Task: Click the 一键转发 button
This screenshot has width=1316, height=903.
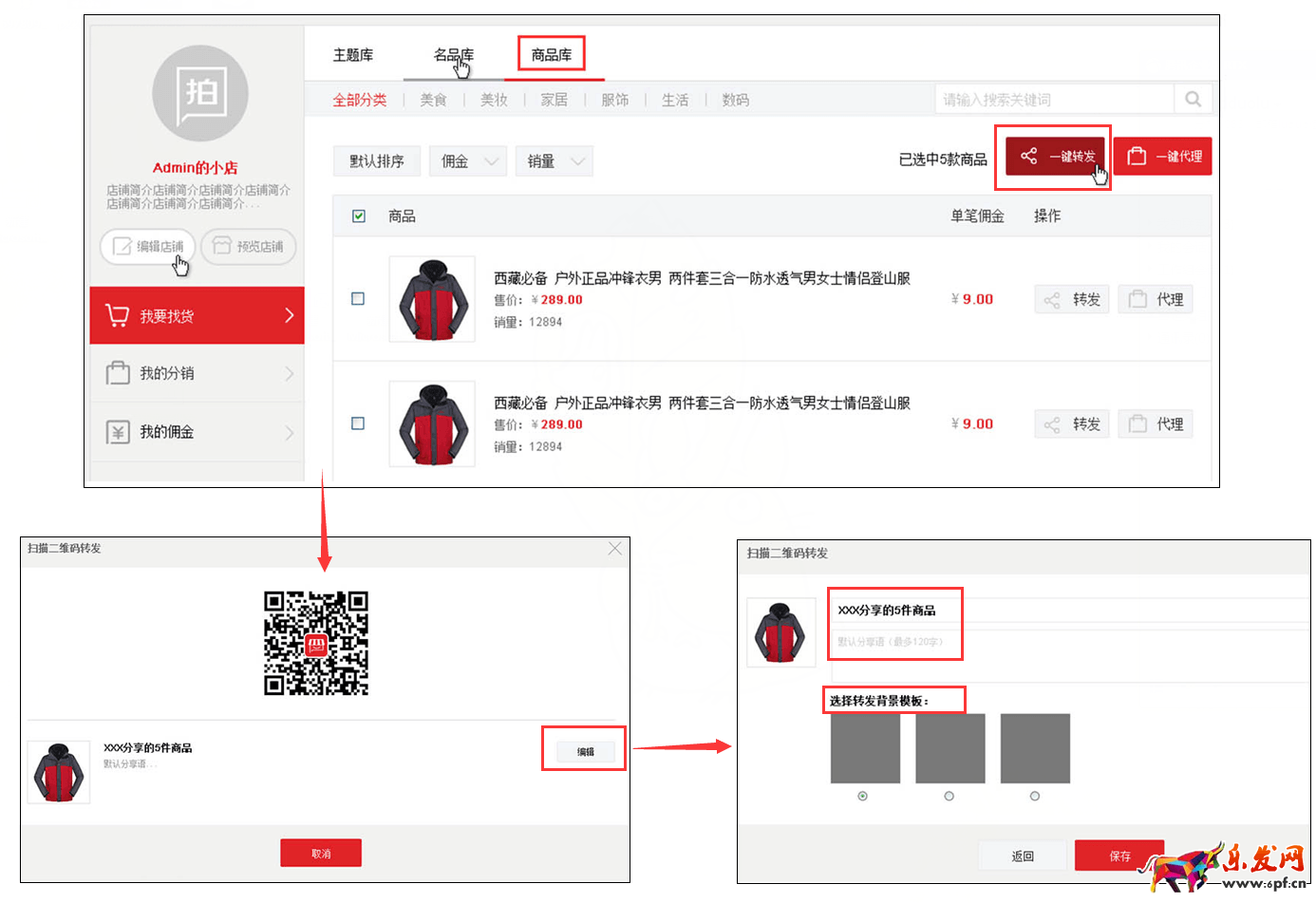Action: coord(1055,157)
